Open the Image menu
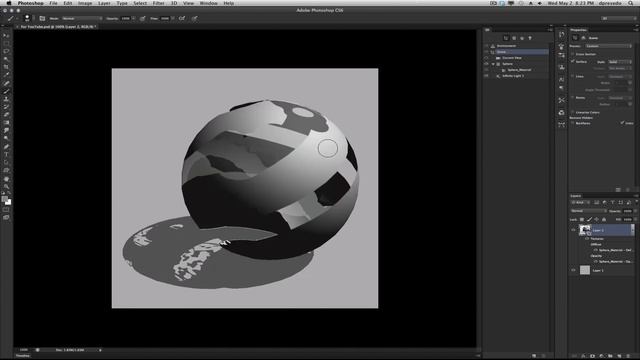The height and width of the screenshot is (360, 640). [x=85, y=3]
